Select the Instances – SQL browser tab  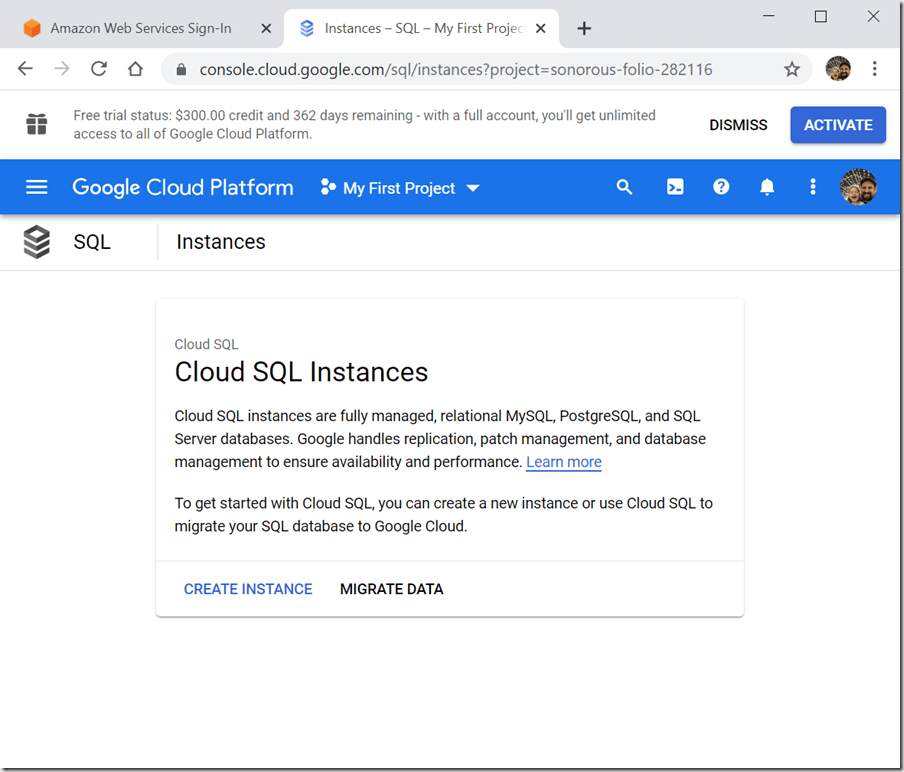422,28
